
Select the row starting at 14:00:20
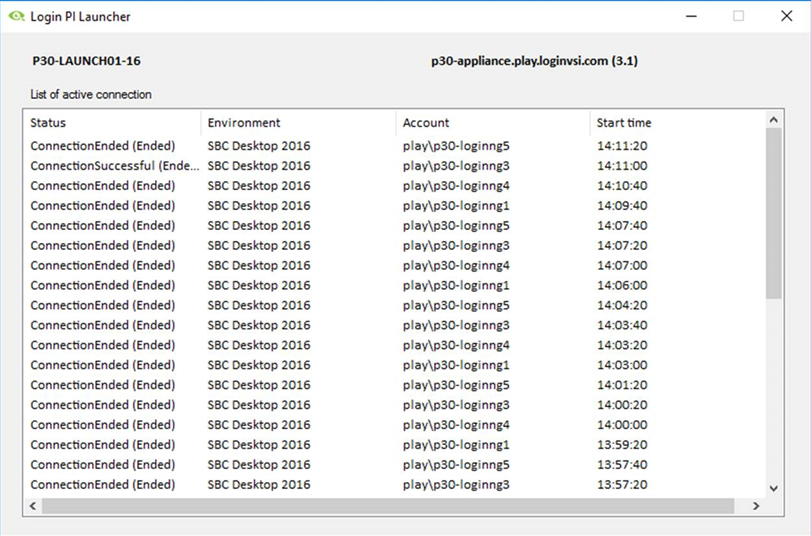[x=395, y=405]
